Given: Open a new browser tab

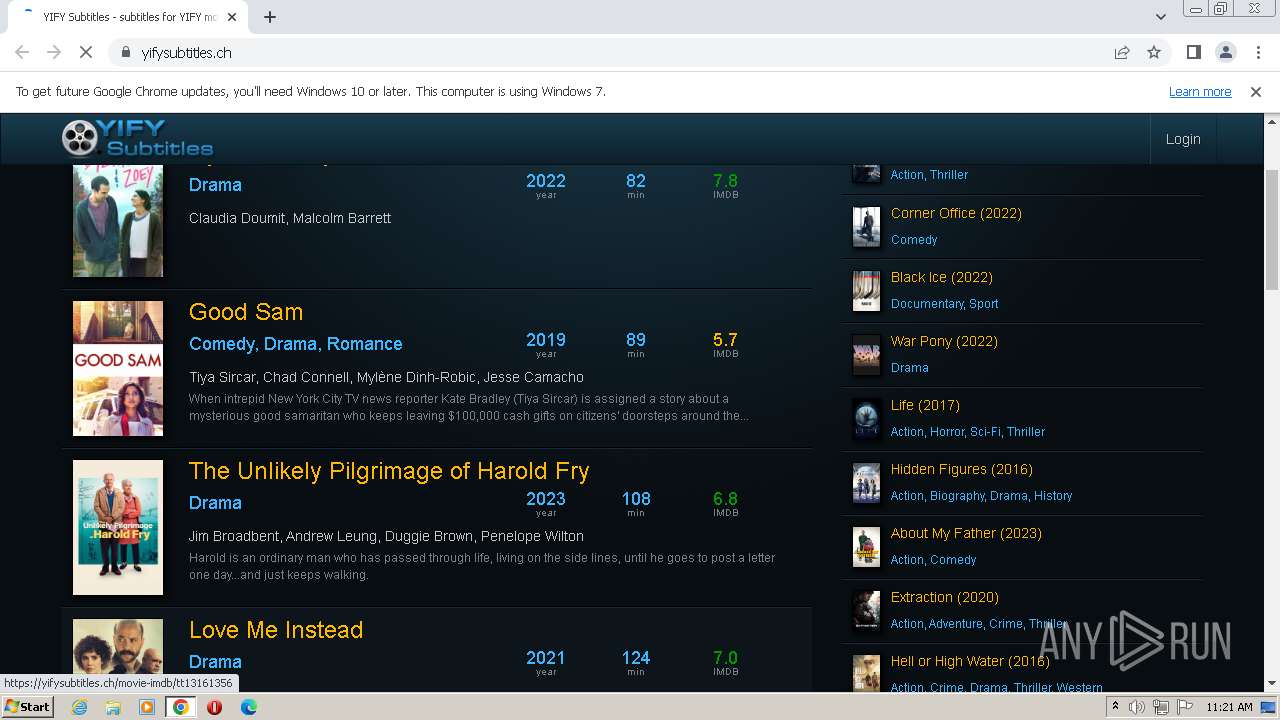Looking at the screenshot, I should 270,17.
